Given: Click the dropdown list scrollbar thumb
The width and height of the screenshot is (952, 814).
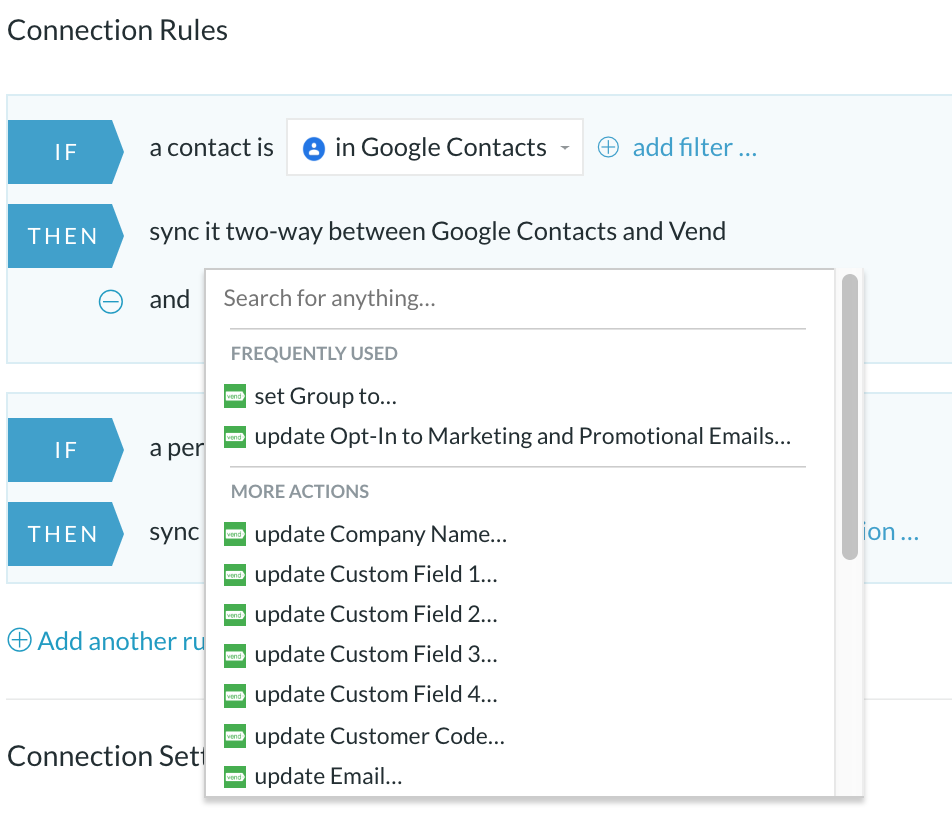Looking at the screenshot, I should click(850, 417).
